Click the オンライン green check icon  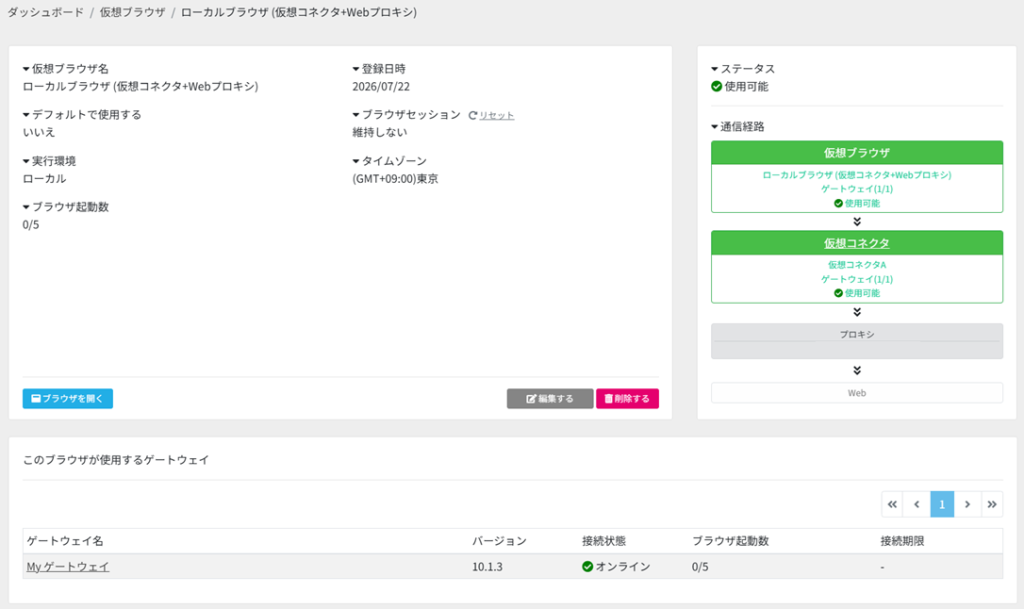(x=587, y=567)
